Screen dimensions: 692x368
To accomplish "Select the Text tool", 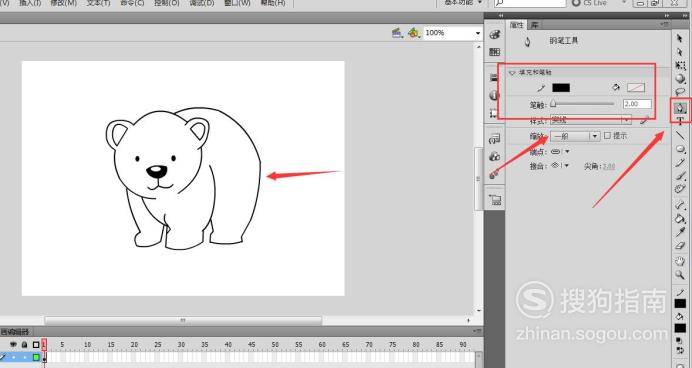I will [x=680, y=120].
